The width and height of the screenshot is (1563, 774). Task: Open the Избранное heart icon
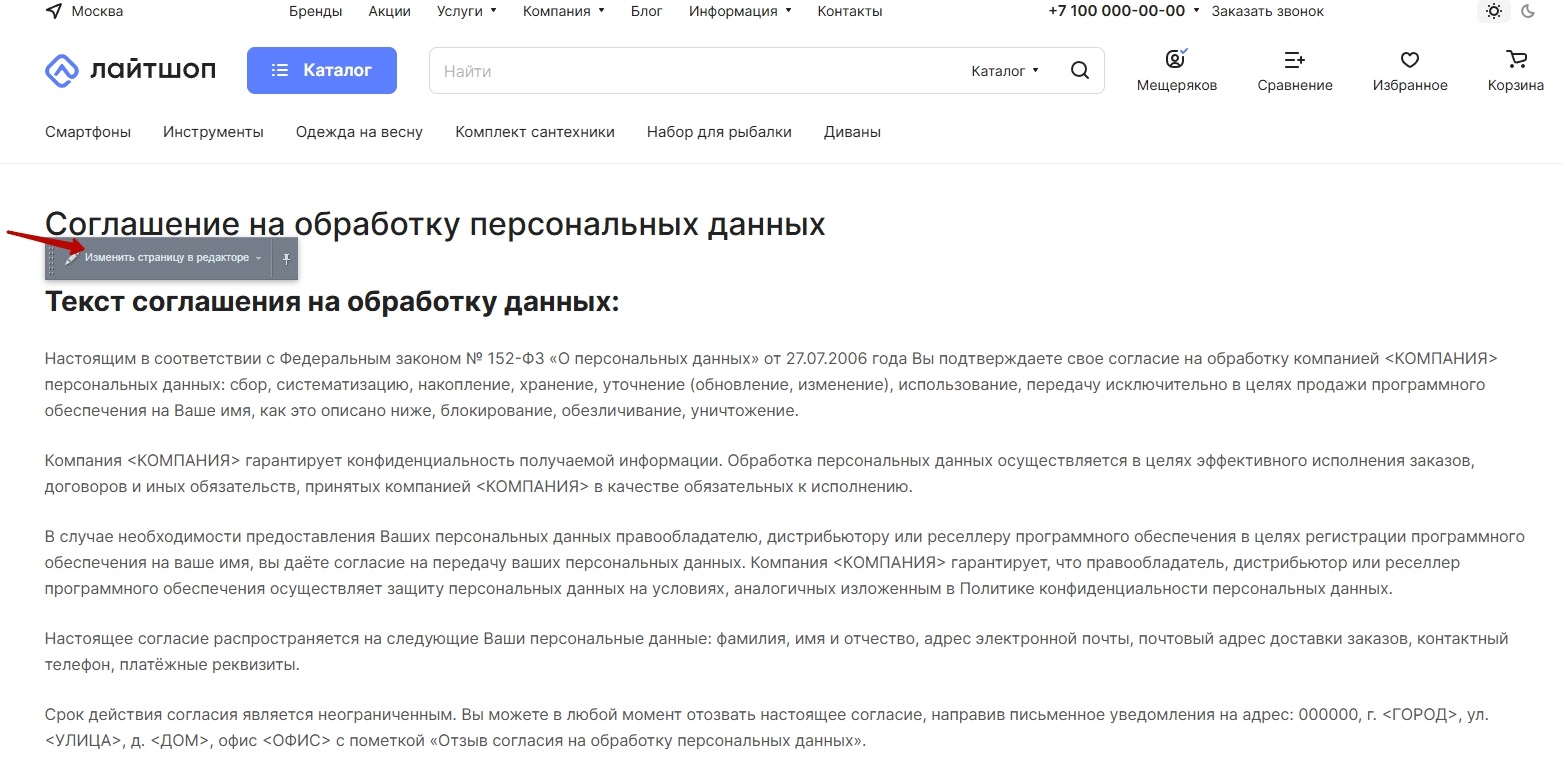(x=1409, y=59)
